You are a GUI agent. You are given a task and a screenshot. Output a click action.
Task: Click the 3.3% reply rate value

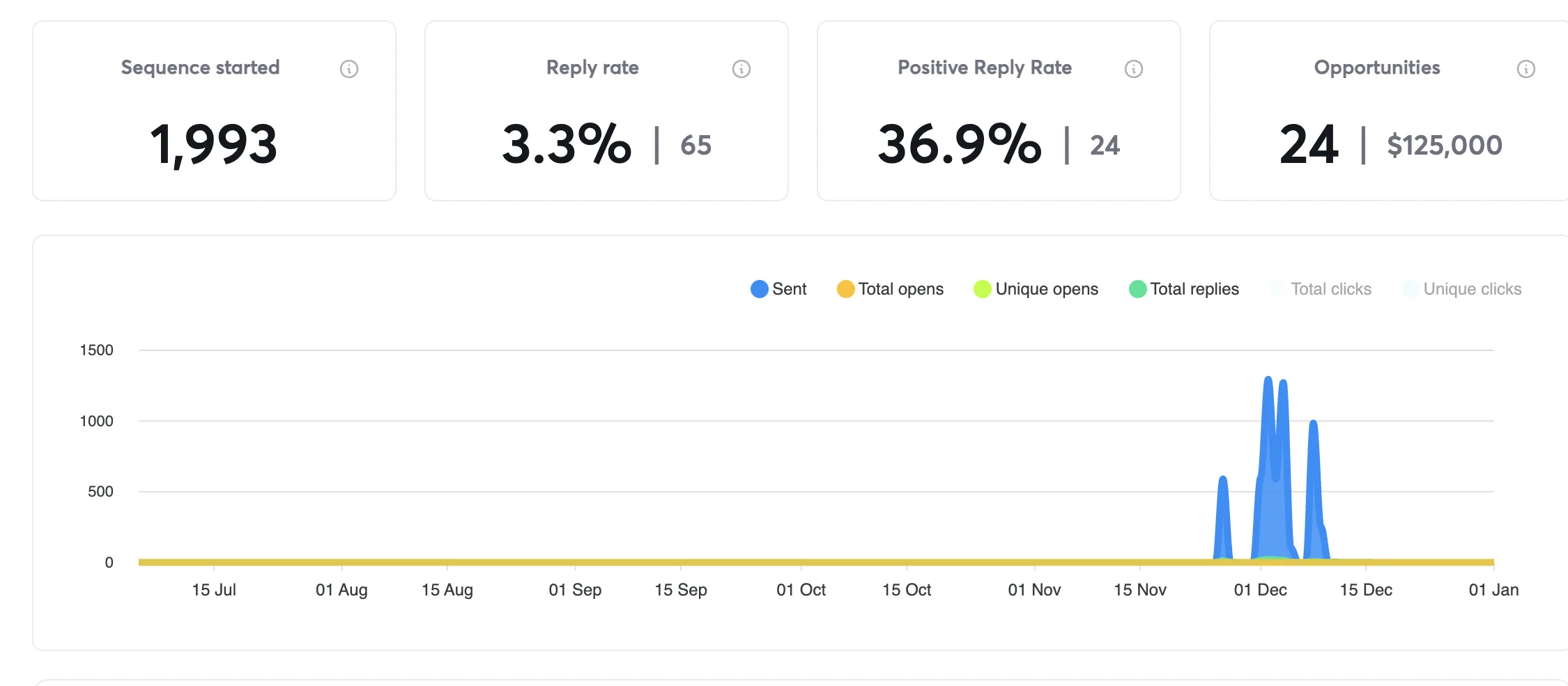(x=567, y=144)
